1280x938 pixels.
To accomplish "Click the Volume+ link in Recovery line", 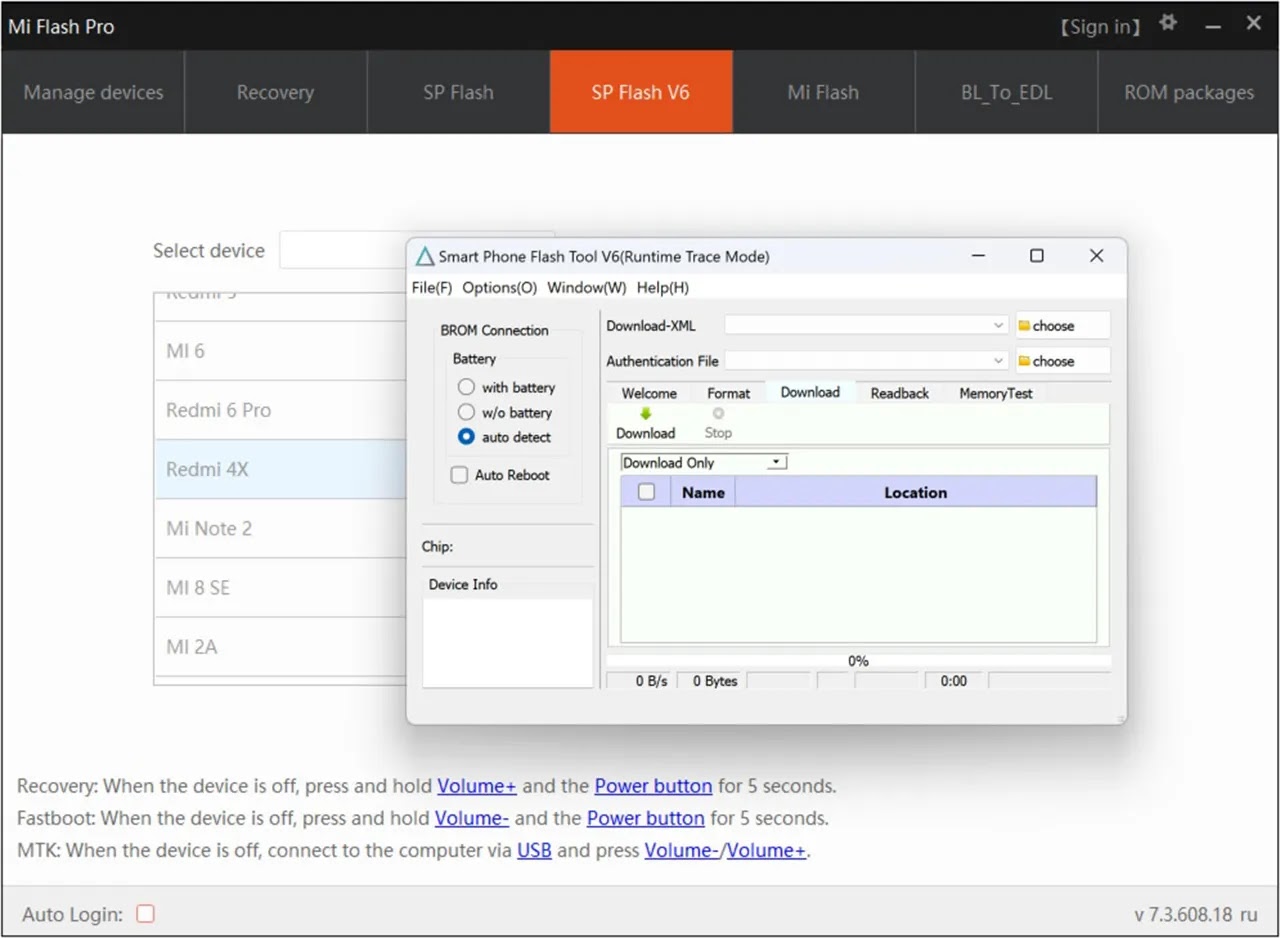I will point(477,786).
